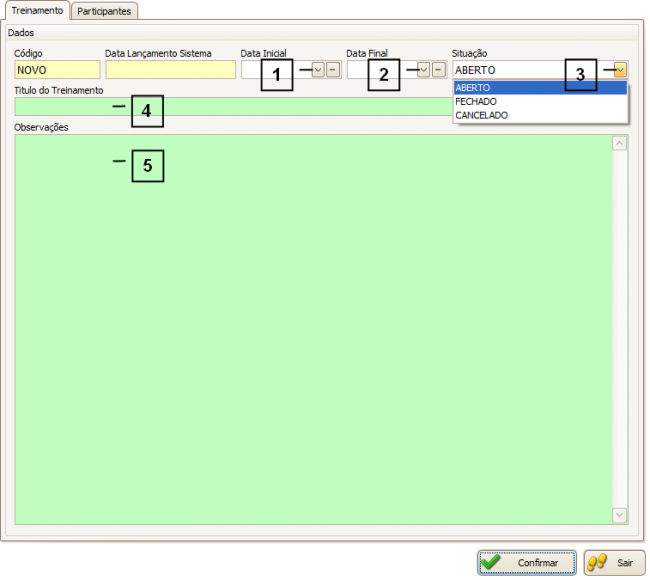This screenshot has width=650, height=580.
Task: Click the green checkmark icon on Confirmar
Action: [491, 563]
